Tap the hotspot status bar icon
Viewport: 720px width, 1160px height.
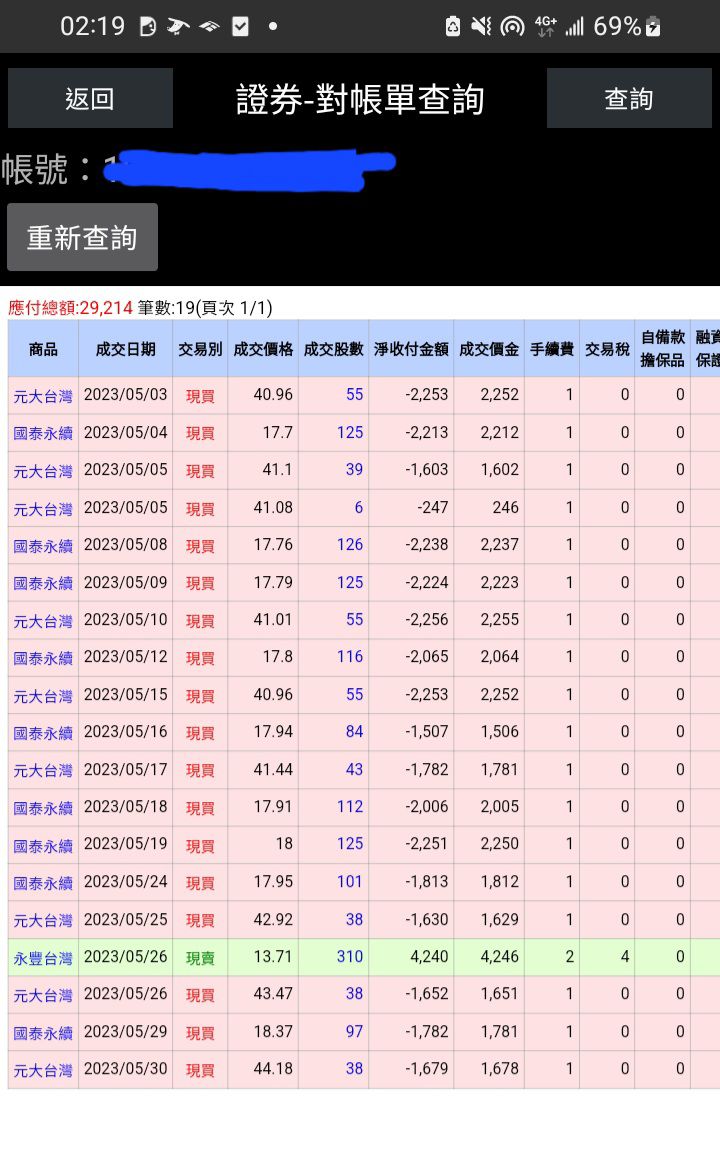coord(512,27)
